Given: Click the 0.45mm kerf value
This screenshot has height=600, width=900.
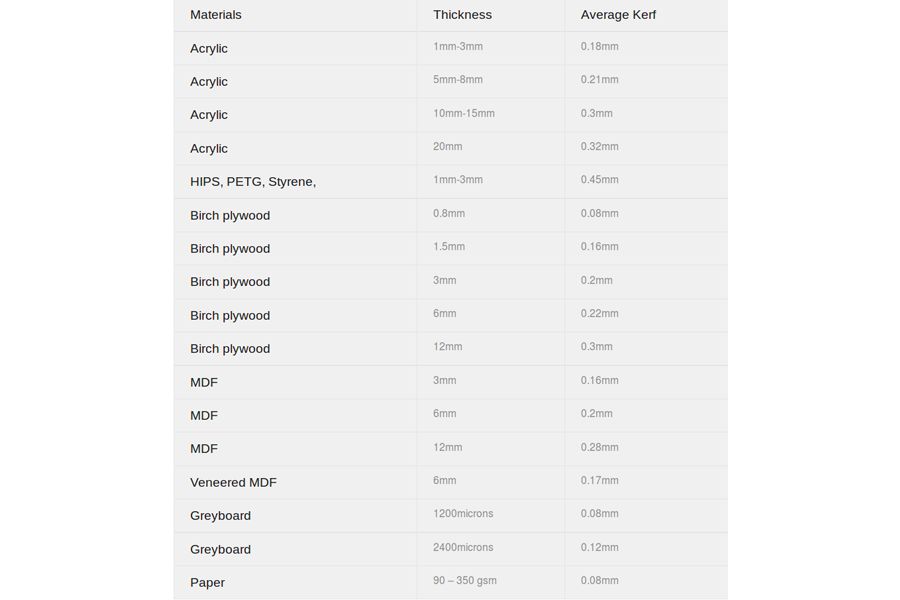Looking at the screenshot, I should (x=600, y=180).
